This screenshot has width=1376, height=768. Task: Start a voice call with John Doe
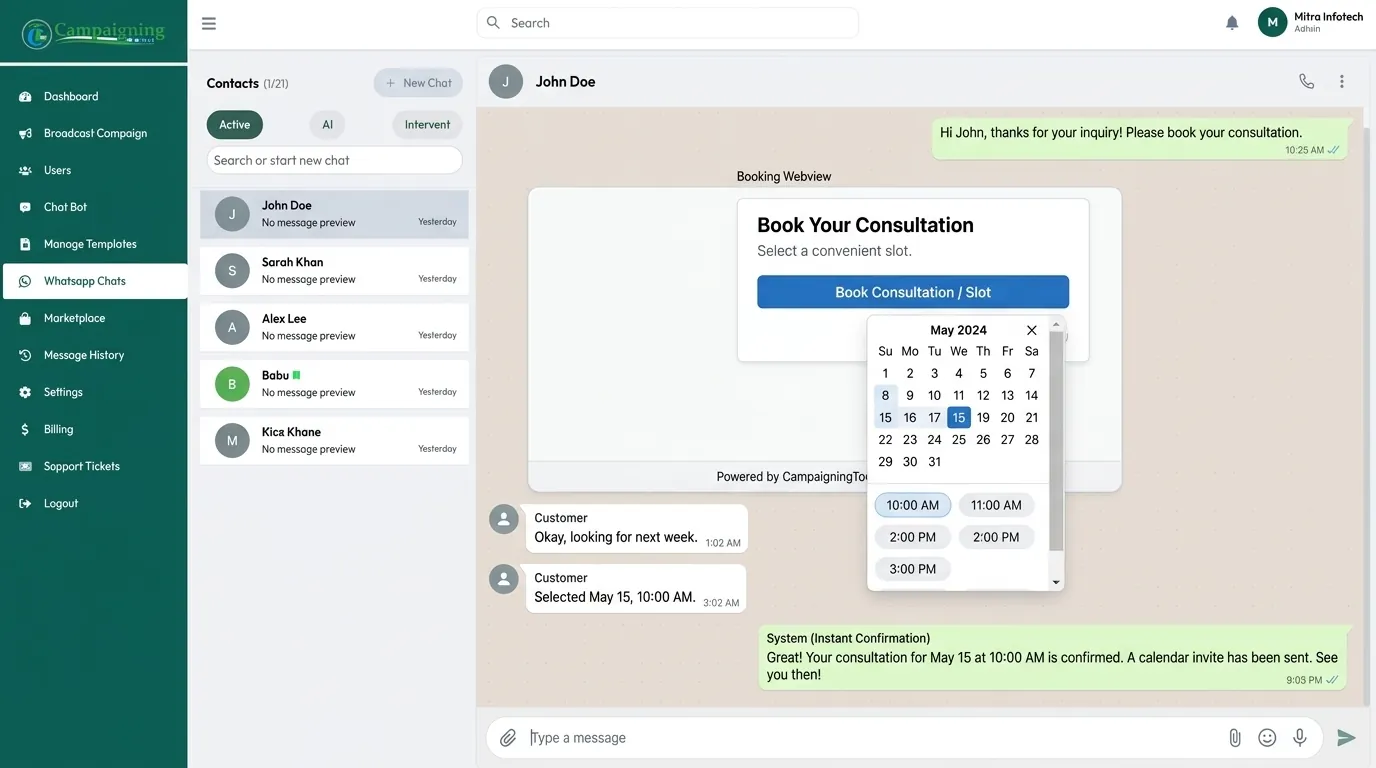[x=1307, y=82]
